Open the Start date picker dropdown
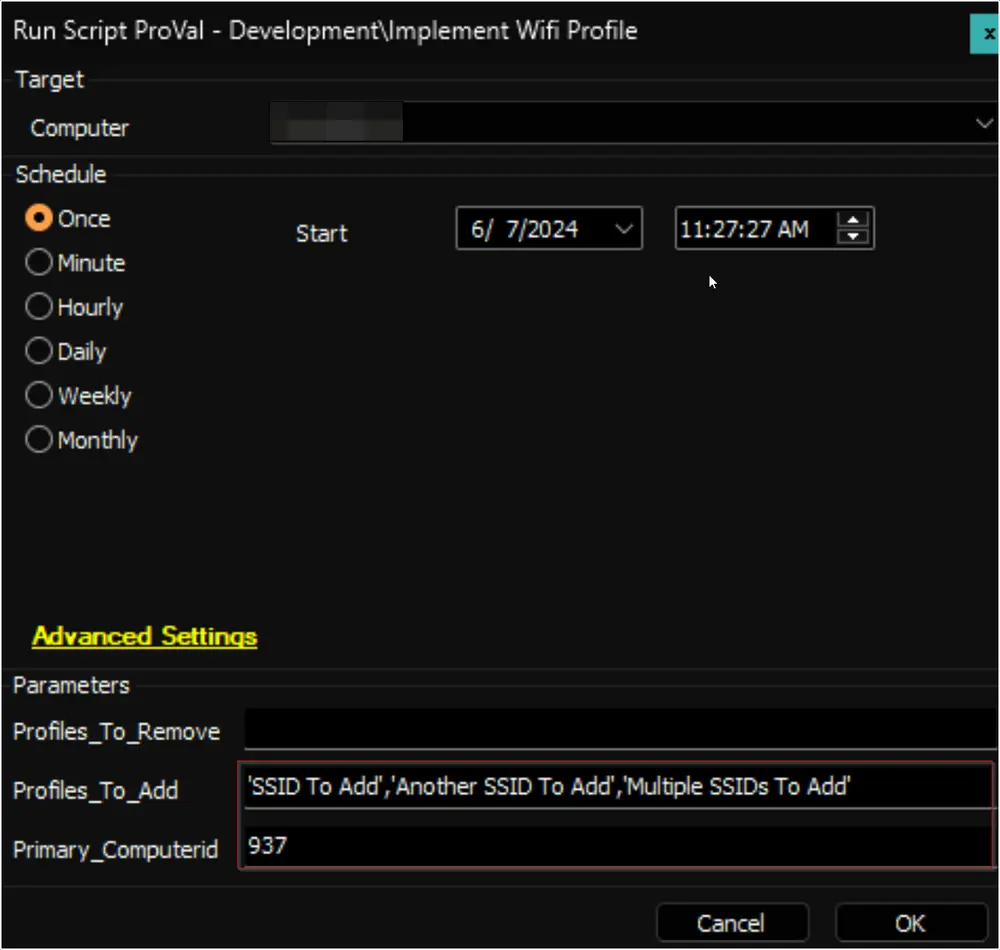This screenshot has height=950, width=1000. tap(624, 228)
